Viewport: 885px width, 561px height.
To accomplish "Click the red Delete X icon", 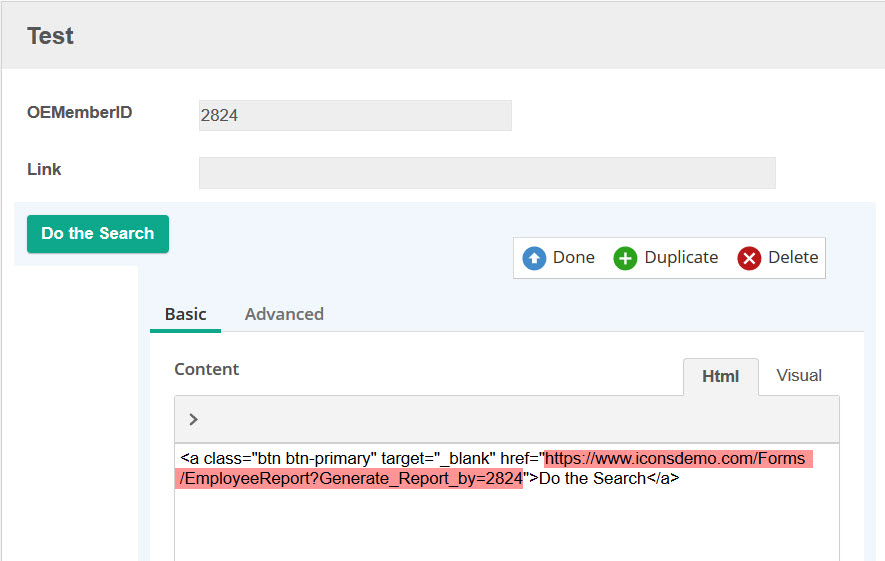I will pyautogui.click(x=749, y=258).
